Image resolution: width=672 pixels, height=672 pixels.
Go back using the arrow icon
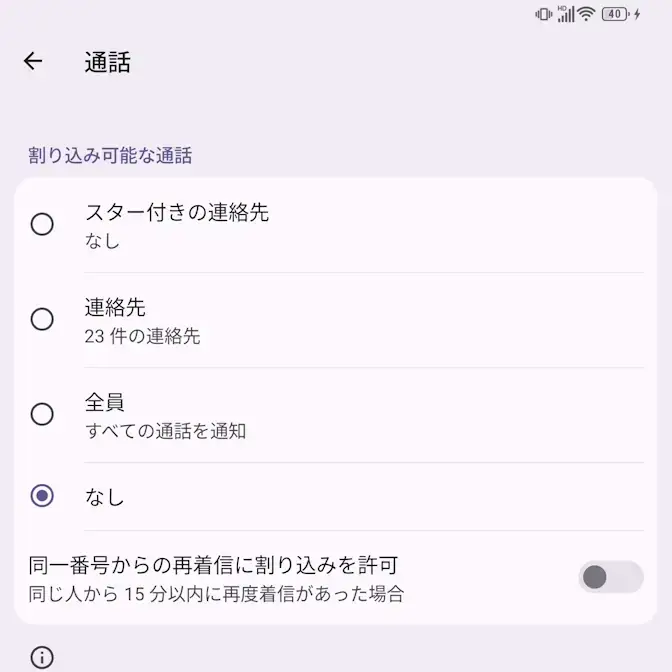33,61
